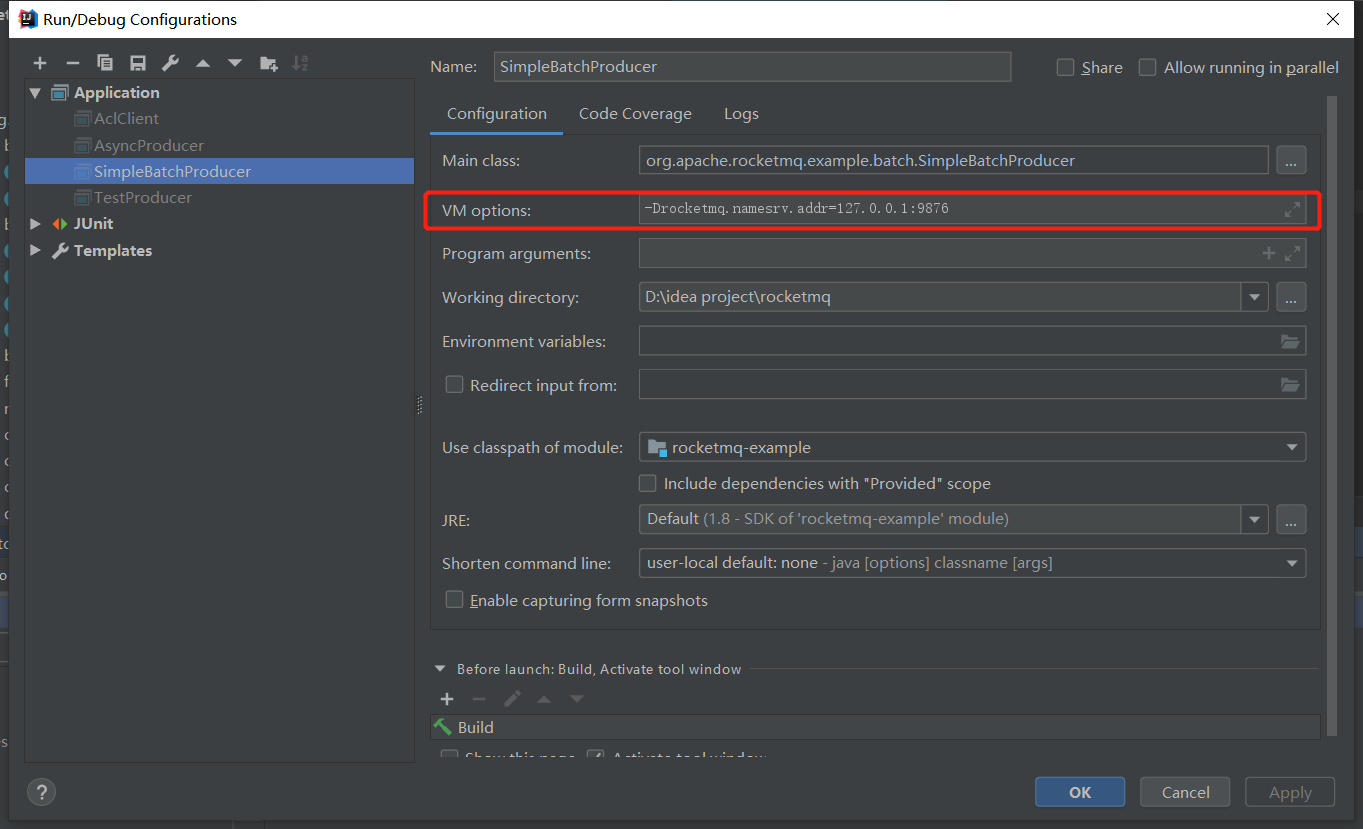Select the Build task row
Image resolution: width=1363 pixels, height=829 pixels.
[875, 727]
